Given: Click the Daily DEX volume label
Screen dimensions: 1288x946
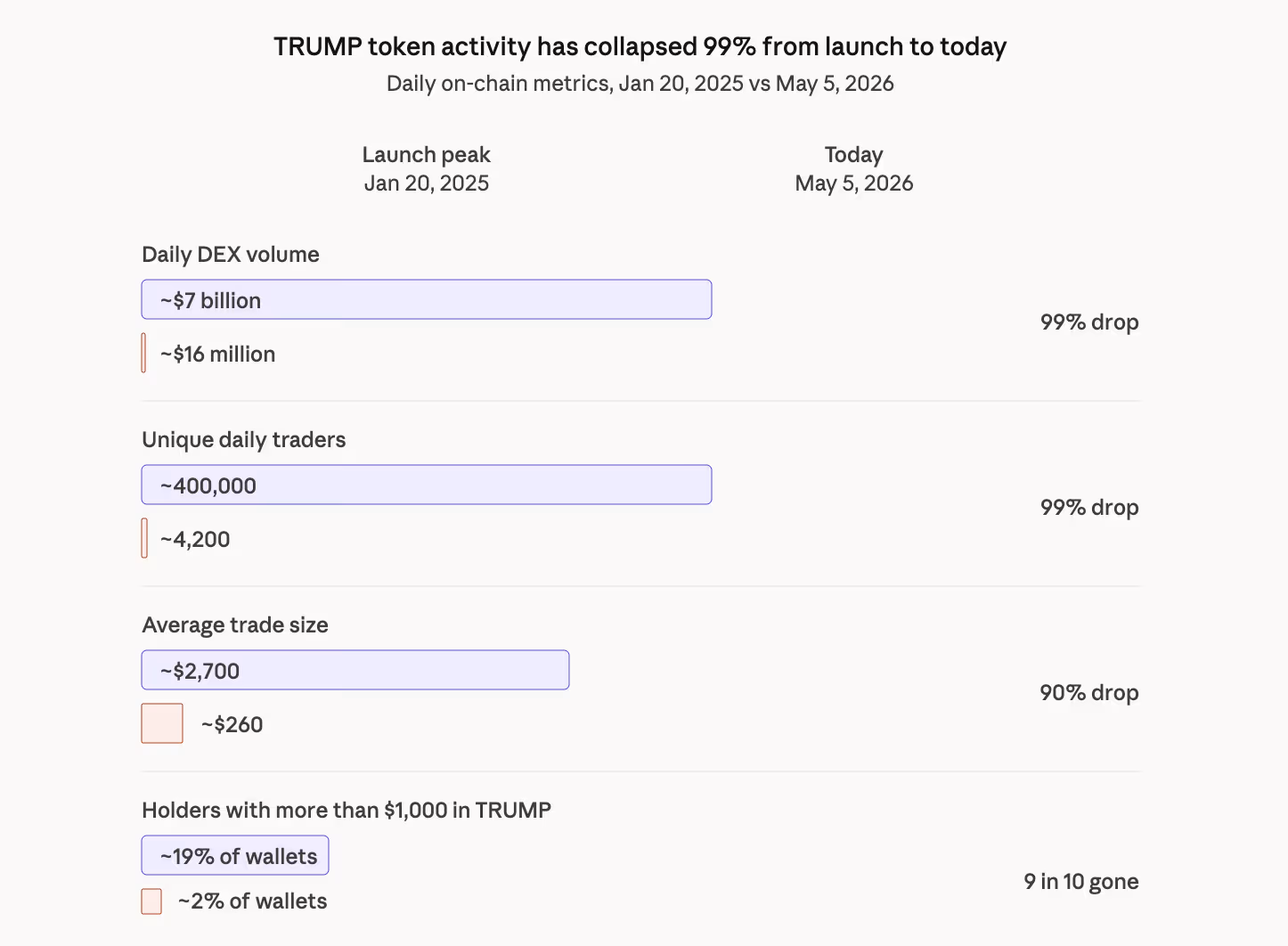Looking at the screenshot, I should point(231,255).
